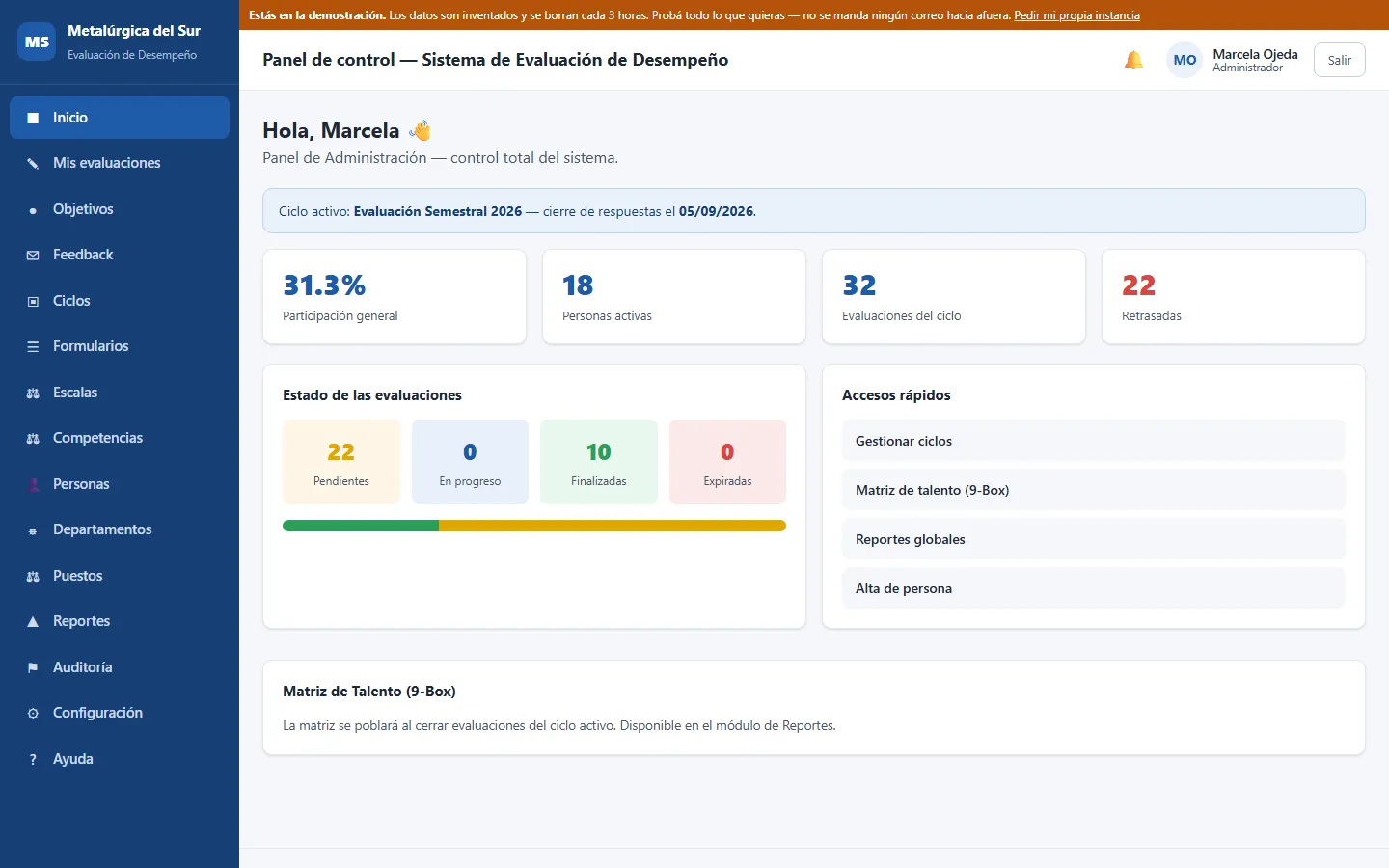Open Reportes globales quick access
The image size is (1389, 868).
click(x=1093, y=539)
